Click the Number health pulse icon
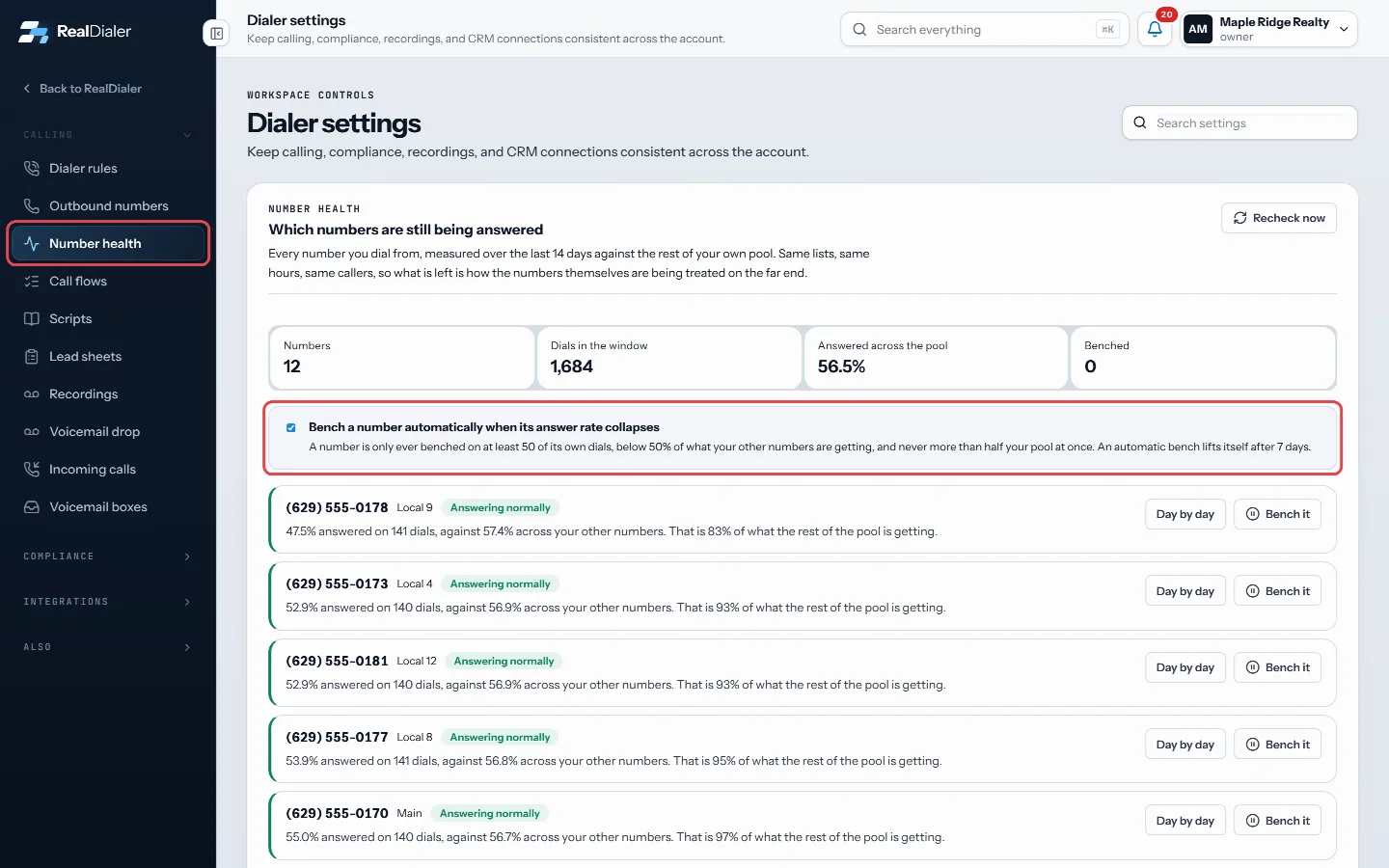The image size is (1389, 868). pos(32,243)
